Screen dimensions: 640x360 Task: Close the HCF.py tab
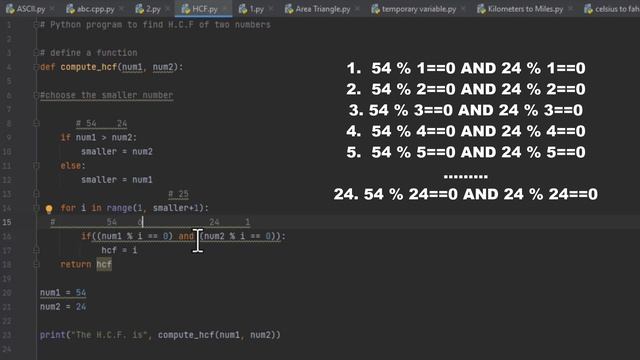225,9
